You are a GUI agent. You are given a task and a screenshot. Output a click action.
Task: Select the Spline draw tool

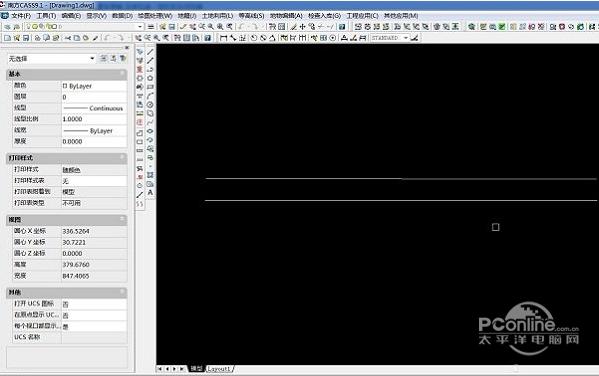pyautogui.click(x=150, y=122)
